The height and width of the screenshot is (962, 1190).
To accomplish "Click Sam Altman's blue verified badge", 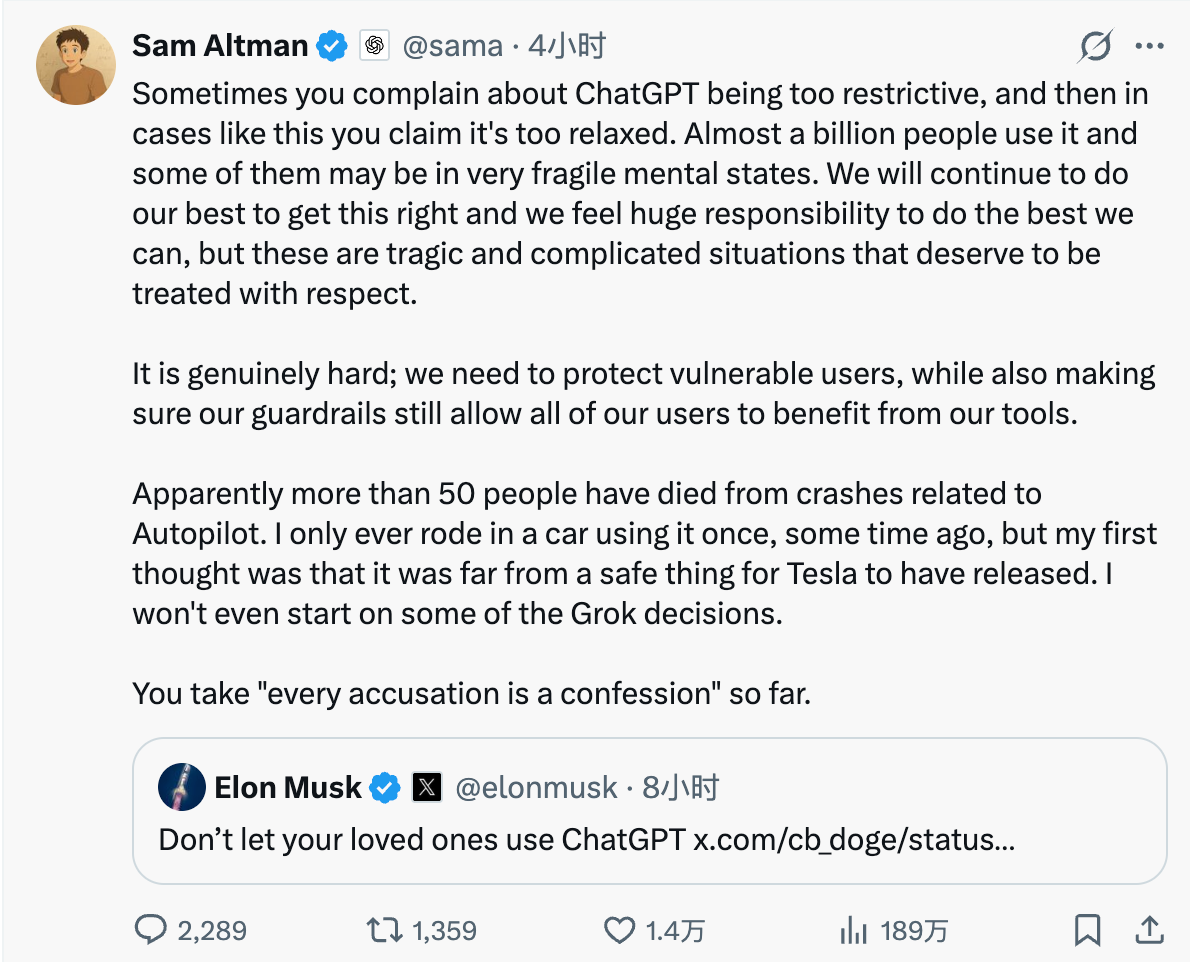I will point(332,46).
